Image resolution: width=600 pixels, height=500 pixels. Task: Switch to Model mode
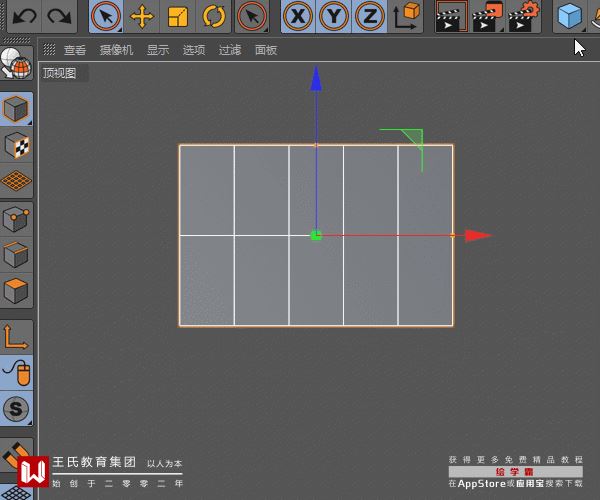(16, 109)
